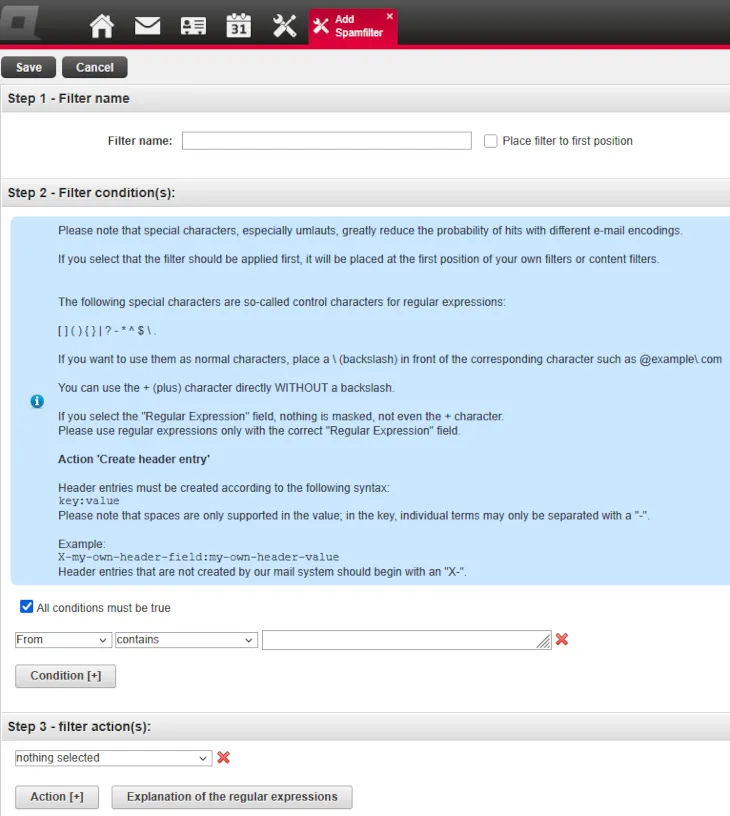Image resolution: width=730 pixels, height=816 pixels.
Task: Open the From header field dropdown
Action: coord(63,640)
